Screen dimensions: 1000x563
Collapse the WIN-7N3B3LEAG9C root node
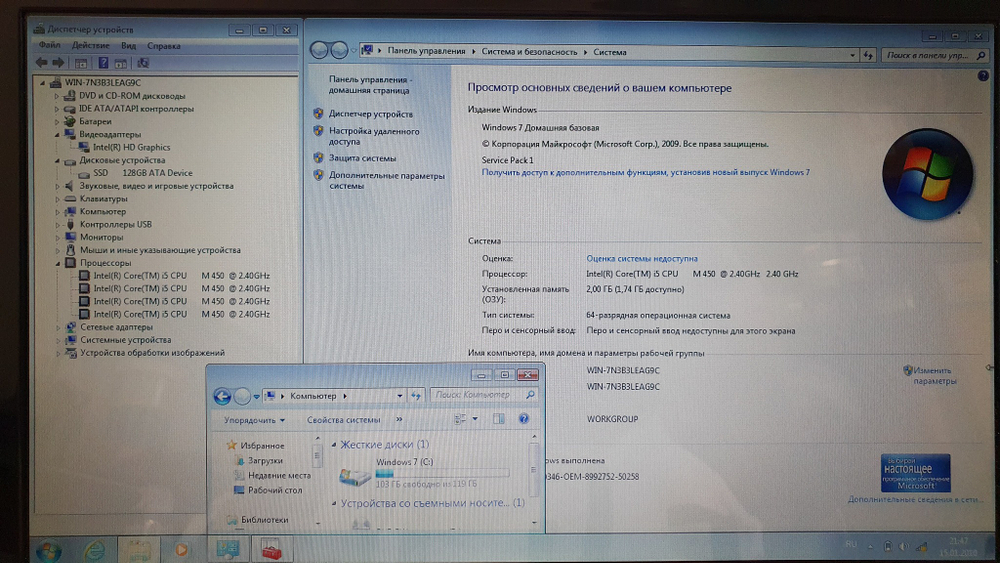tap(43, 83)
